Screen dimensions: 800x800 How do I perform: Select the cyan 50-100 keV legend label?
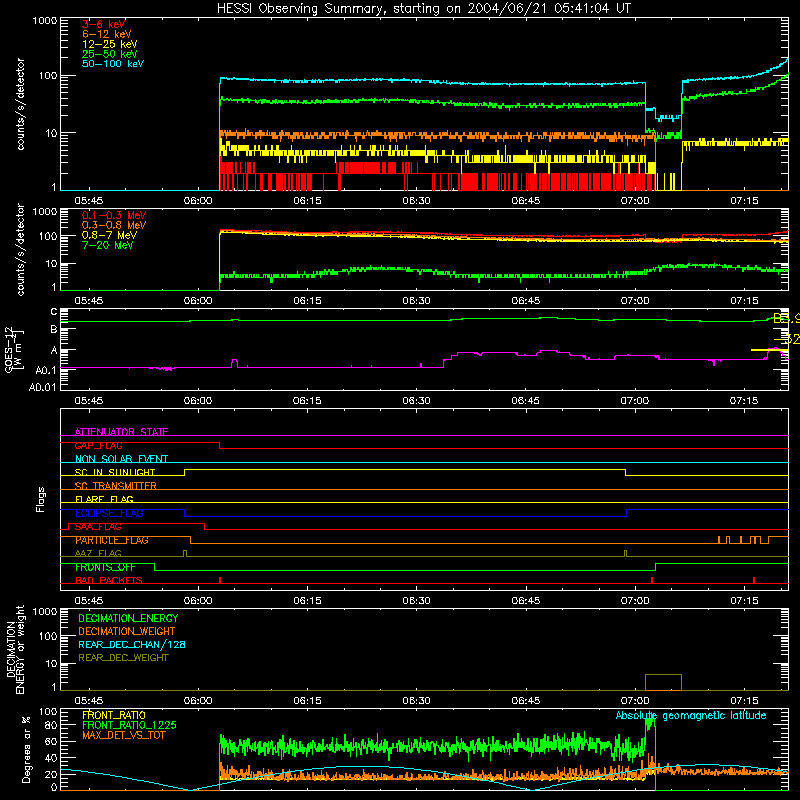[x=113, y=64]
